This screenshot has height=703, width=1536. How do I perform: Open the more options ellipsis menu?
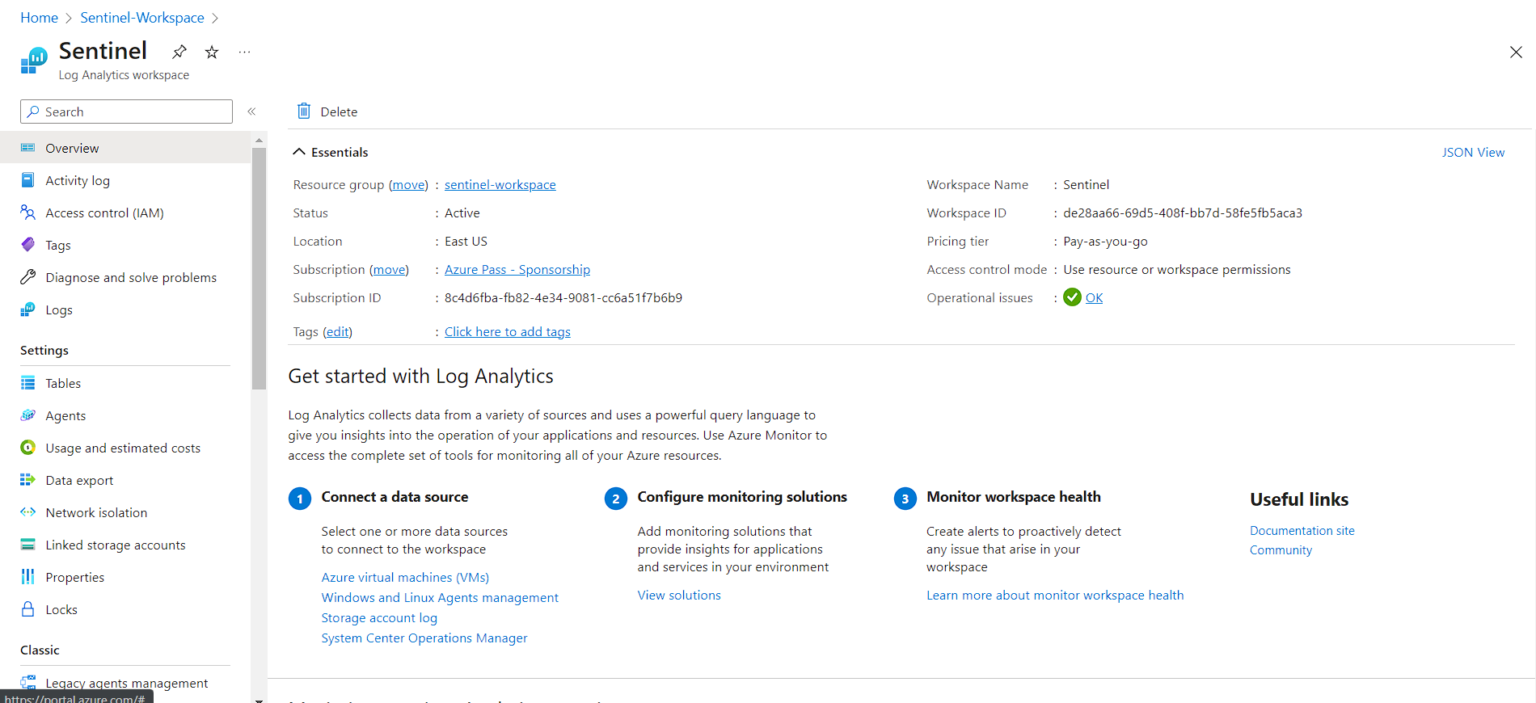(244, 51)
